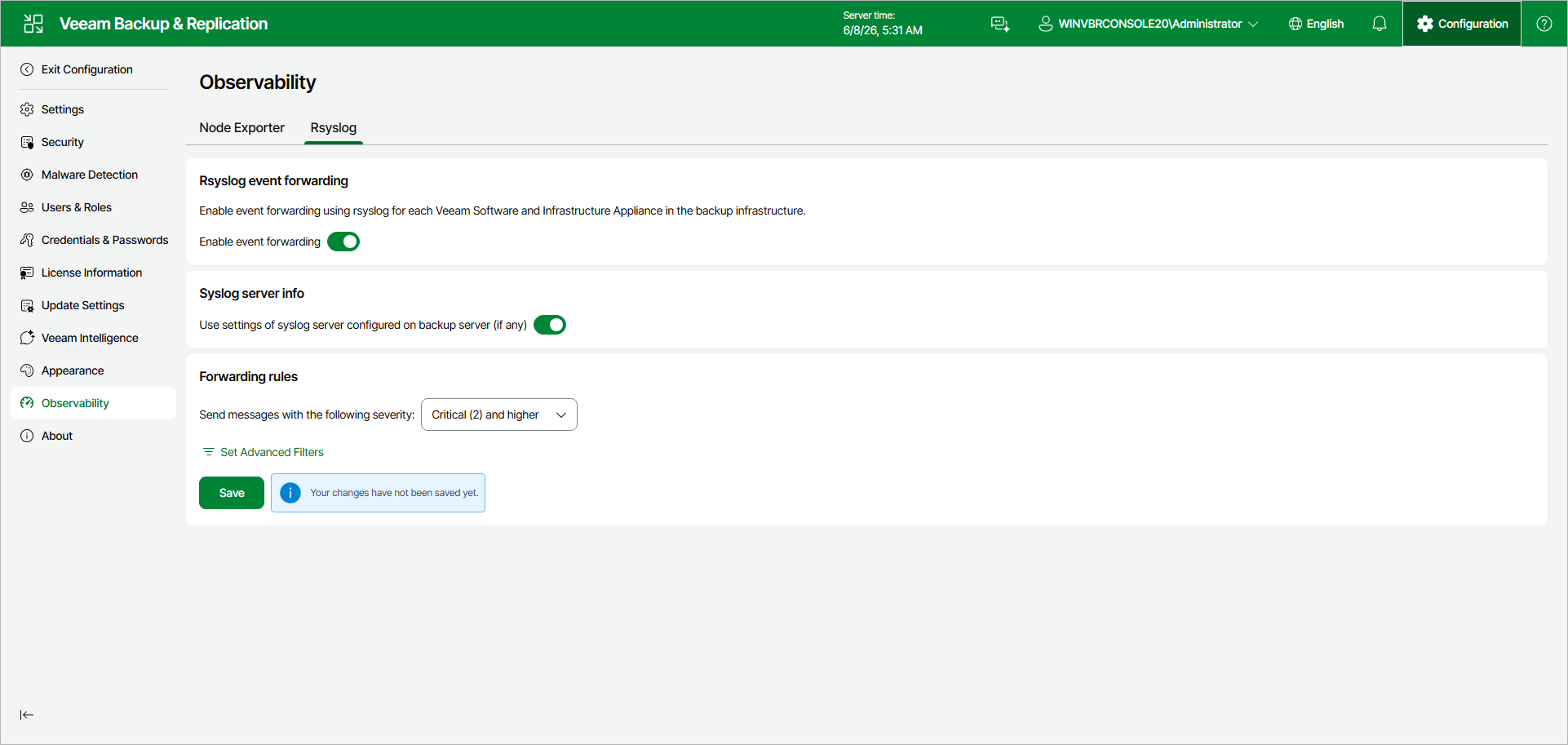This screenshot has width=1568, height=745.
Task: Click the Malware Detection icon
Action: [x=27, y=175]
